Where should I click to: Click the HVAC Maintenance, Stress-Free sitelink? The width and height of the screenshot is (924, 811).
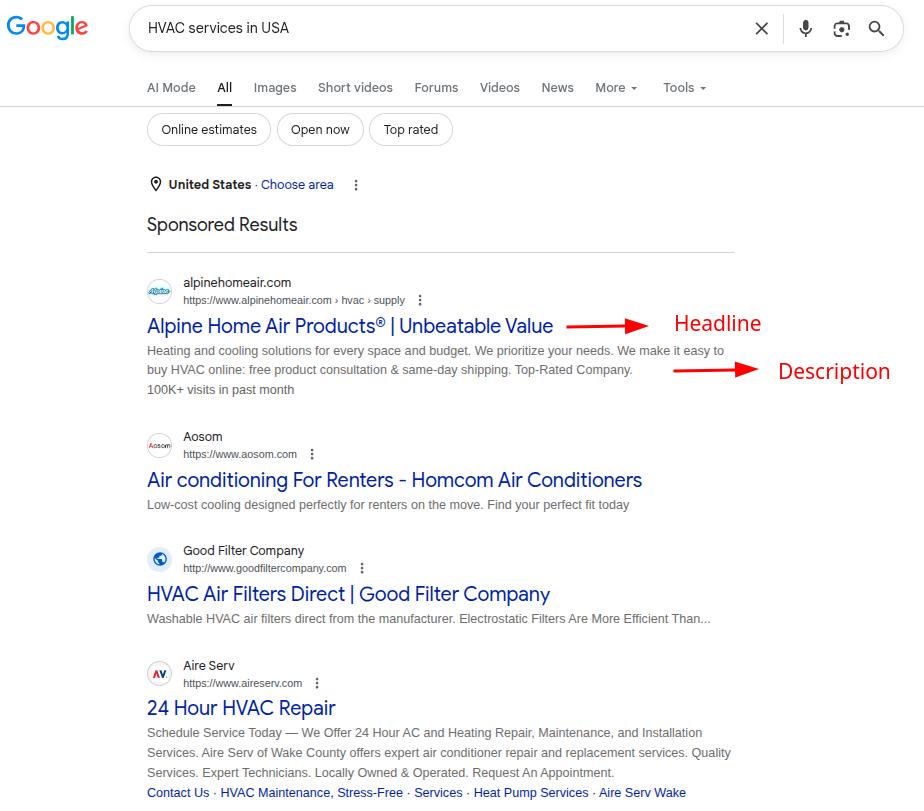[312, 793]
